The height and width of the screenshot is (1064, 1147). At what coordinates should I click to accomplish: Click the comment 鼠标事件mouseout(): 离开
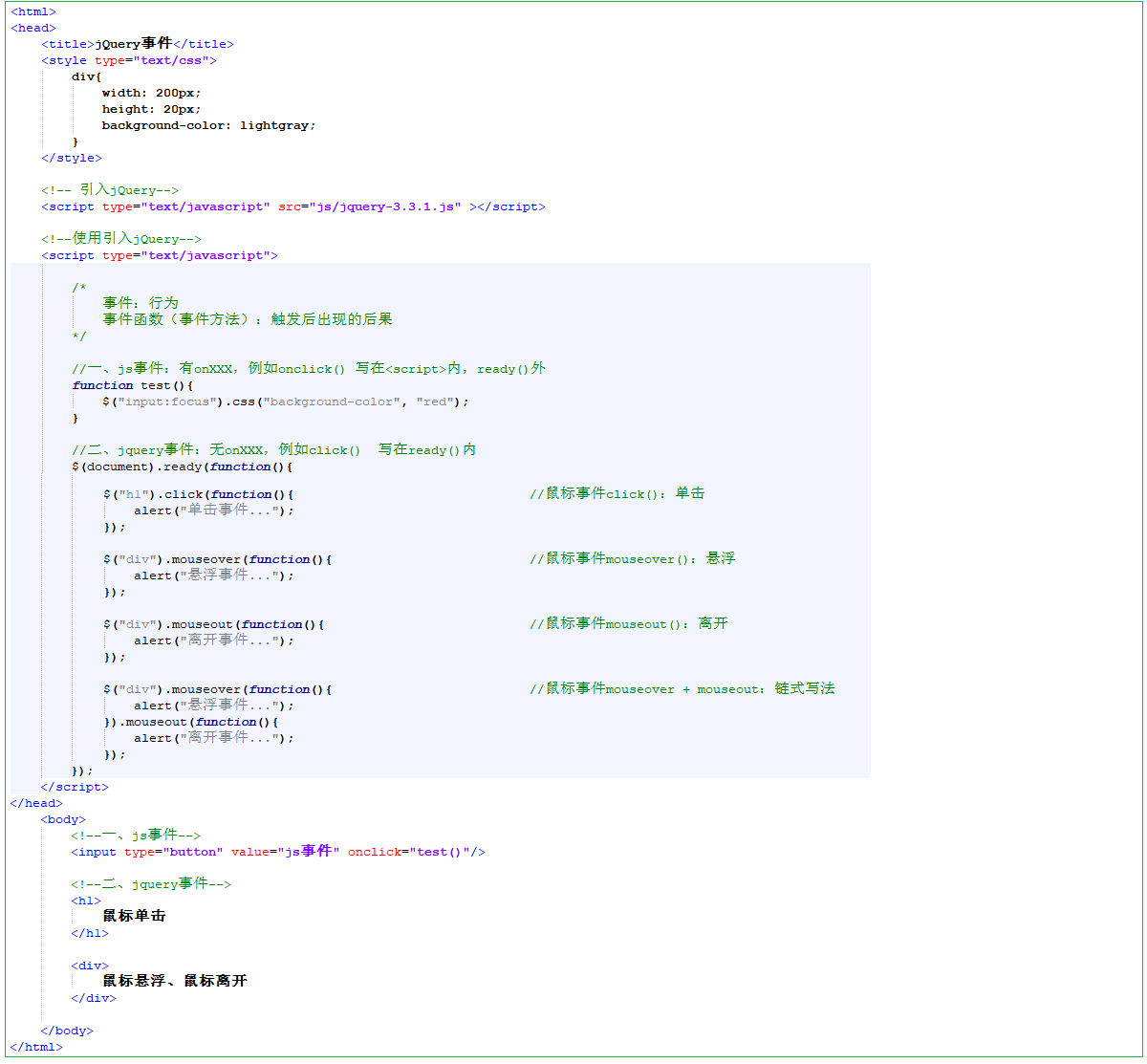tap(628, 624)
